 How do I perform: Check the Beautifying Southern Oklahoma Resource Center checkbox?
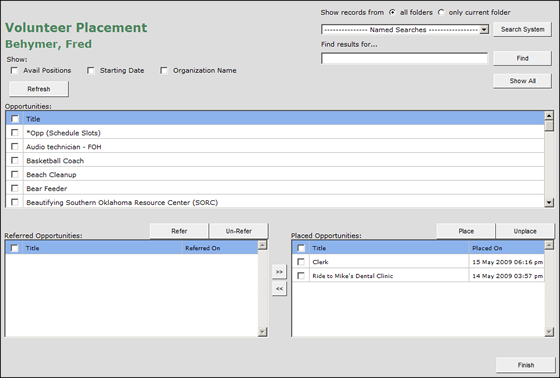(15, 202)
